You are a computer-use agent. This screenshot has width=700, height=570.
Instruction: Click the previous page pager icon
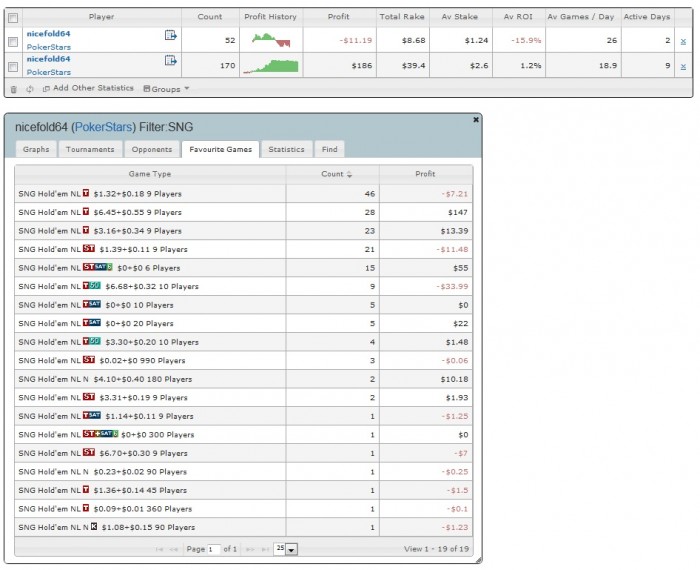tap(174, 549)
